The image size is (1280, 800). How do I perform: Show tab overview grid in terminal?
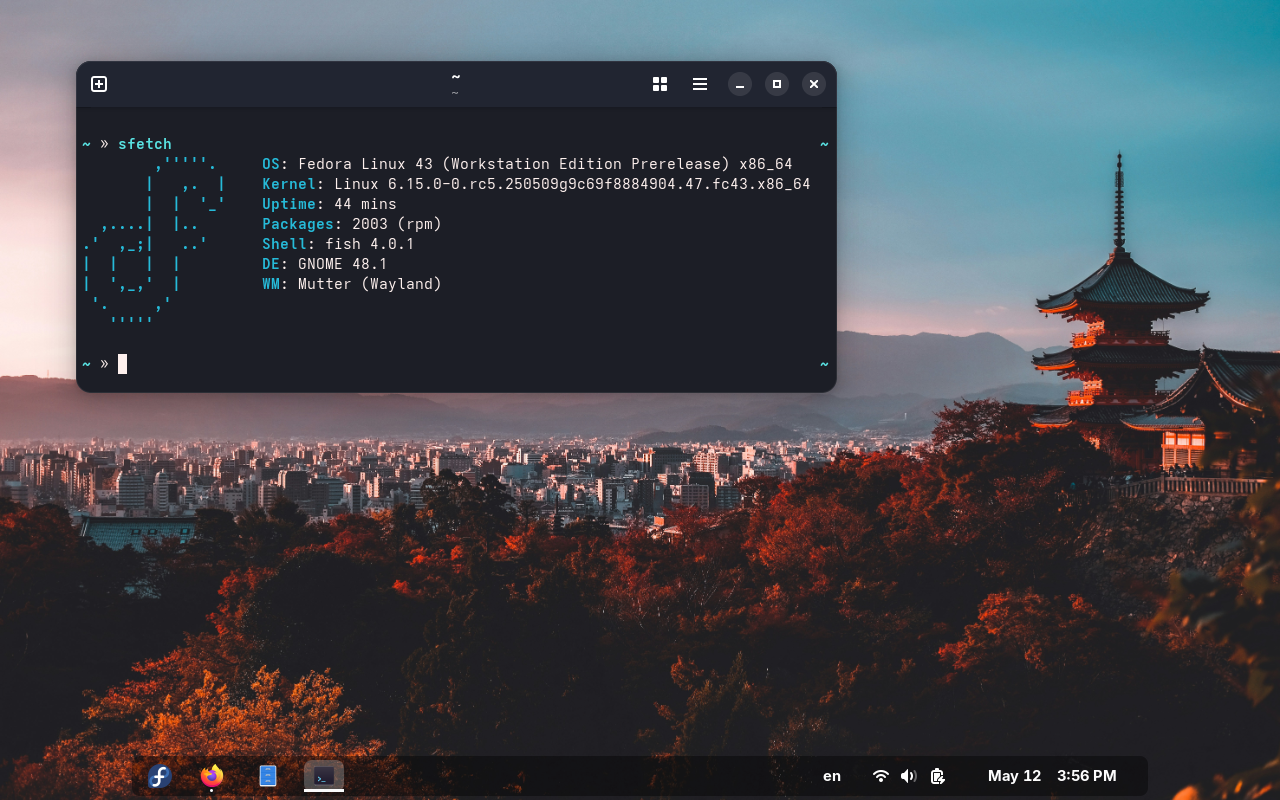tap(660, 84)
